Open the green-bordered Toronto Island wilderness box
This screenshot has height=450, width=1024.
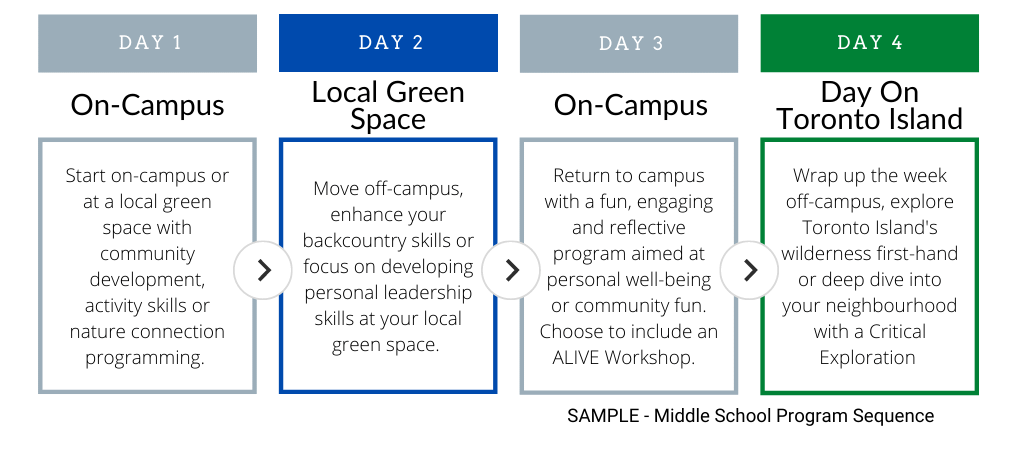click(870, 266)
